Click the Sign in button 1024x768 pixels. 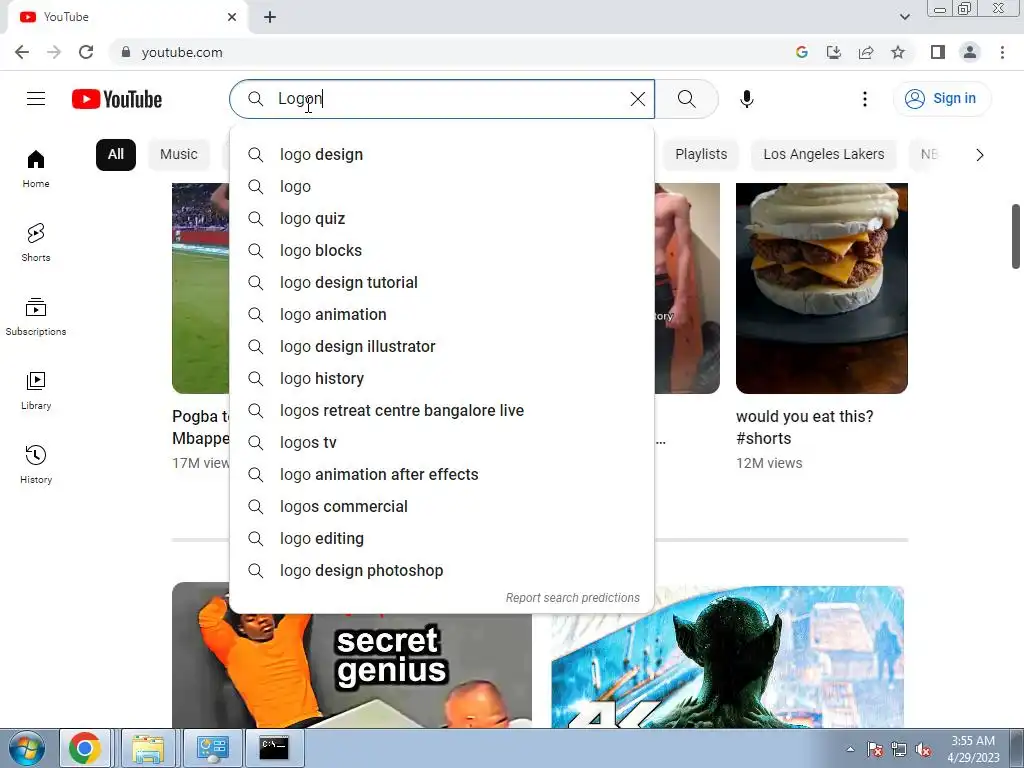[x=941, y=99]
